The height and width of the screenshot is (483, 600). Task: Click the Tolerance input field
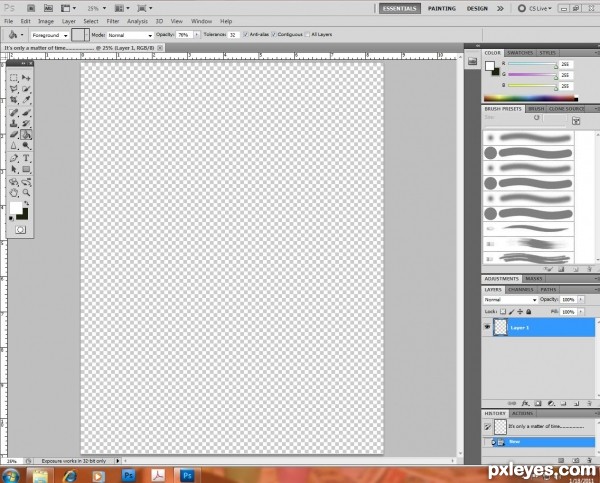tap(233, 35)
